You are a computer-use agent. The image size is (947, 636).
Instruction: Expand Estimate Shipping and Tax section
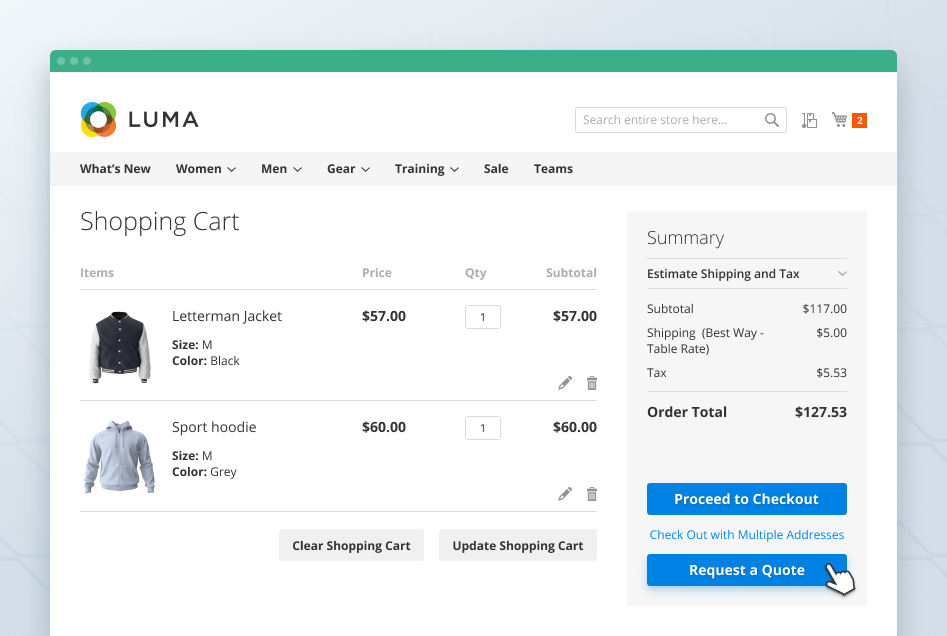click(746, 274)
